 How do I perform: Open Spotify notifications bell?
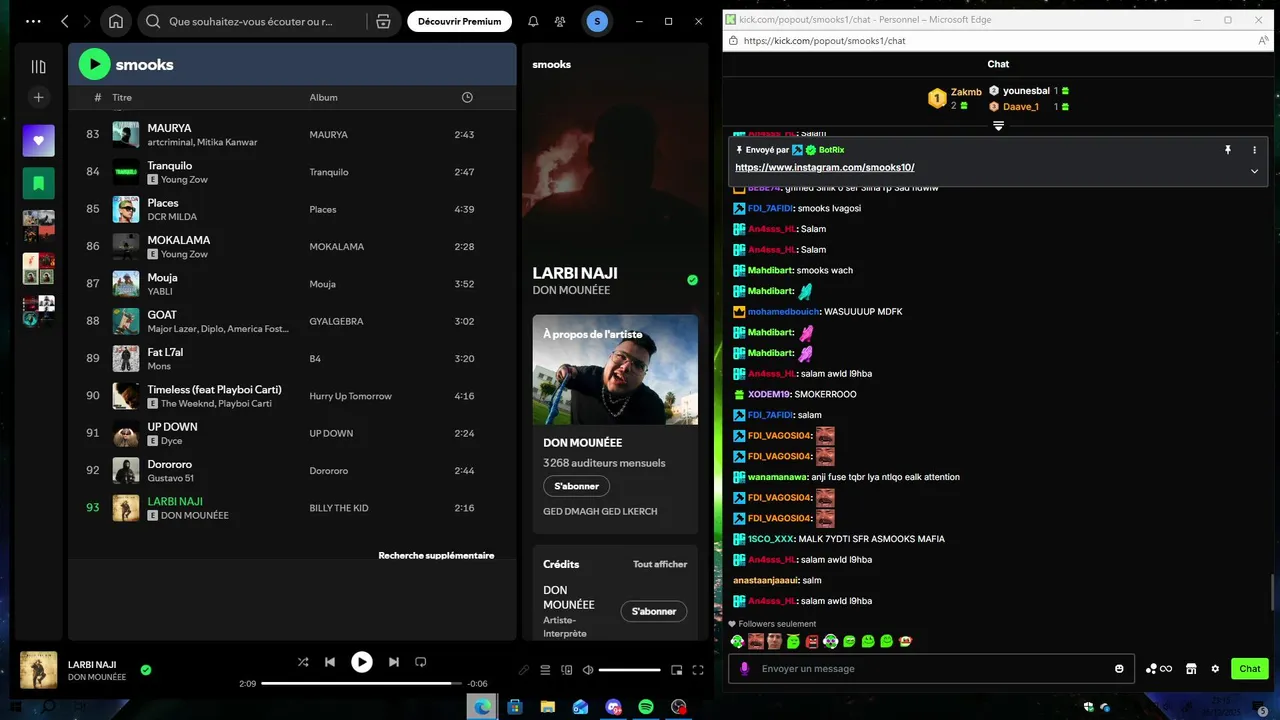pos(533,21)
